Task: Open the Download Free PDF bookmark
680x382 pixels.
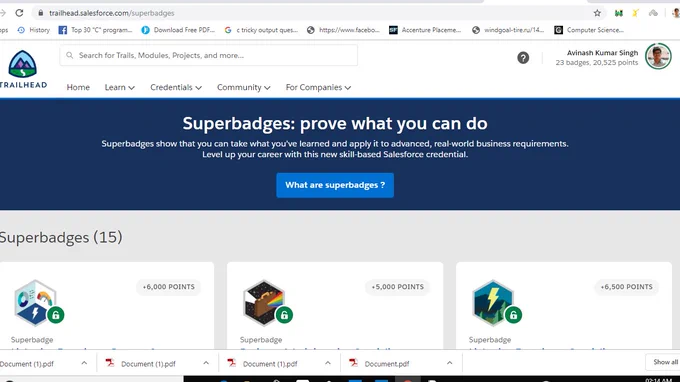Action: [178, 30]
